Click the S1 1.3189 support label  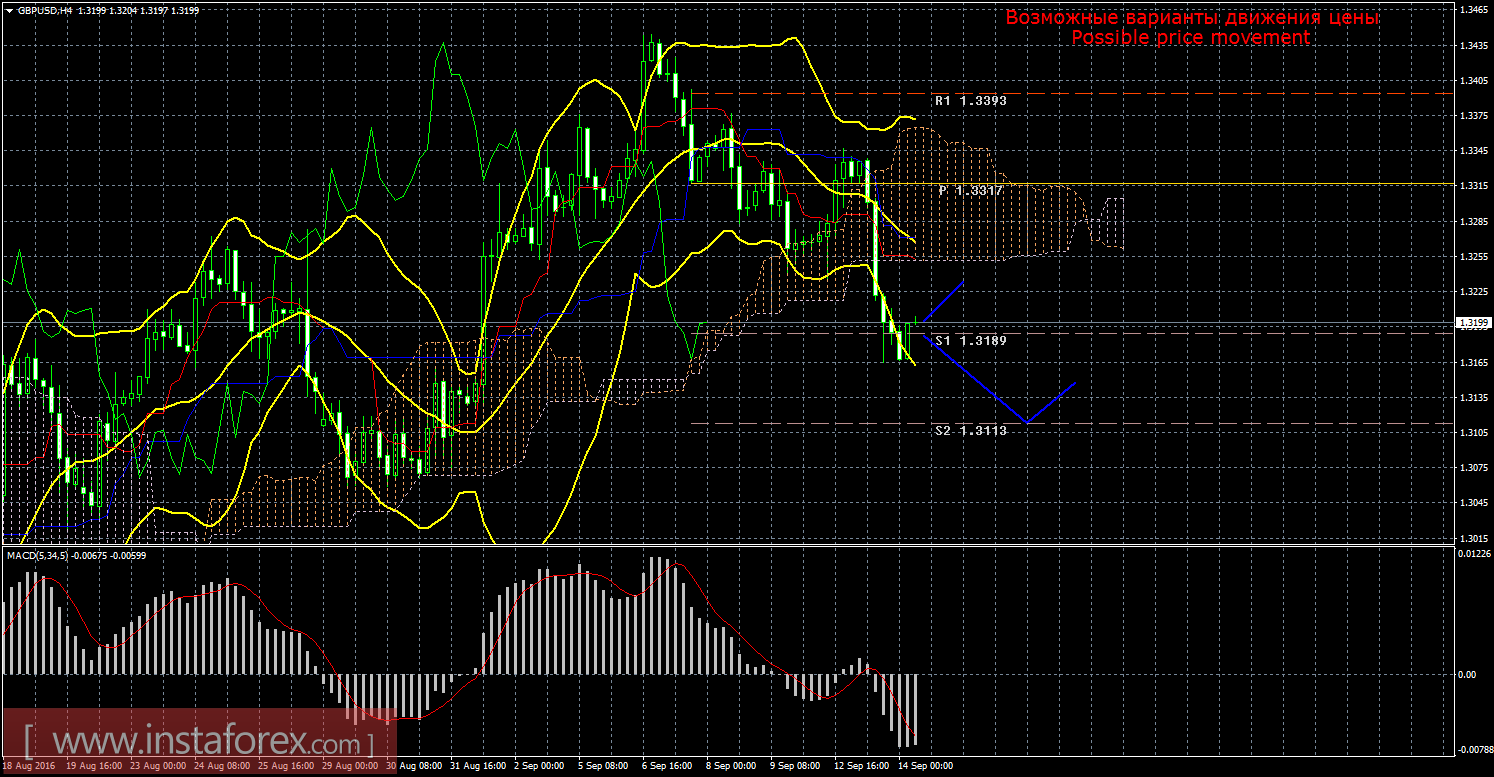click(970, 341)
